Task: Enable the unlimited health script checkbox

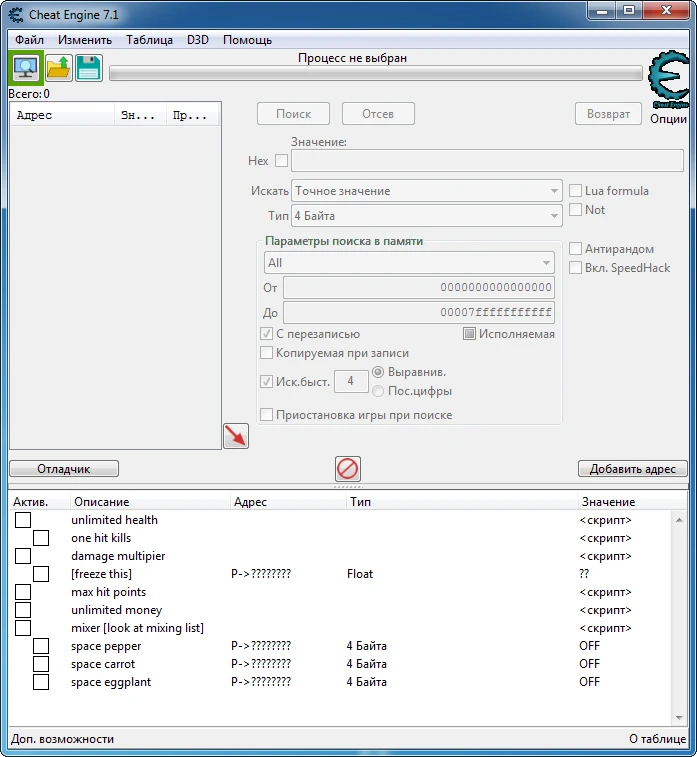Action: pos(23,520)
